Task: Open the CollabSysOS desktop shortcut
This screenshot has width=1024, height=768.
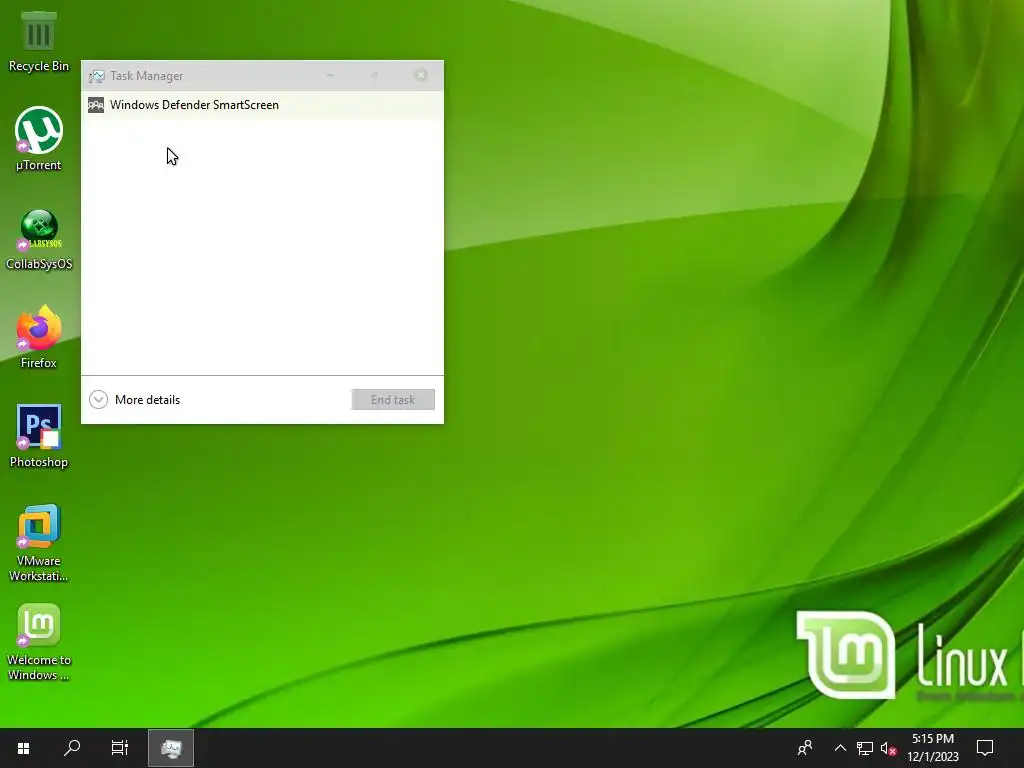Action: (39, 239)
